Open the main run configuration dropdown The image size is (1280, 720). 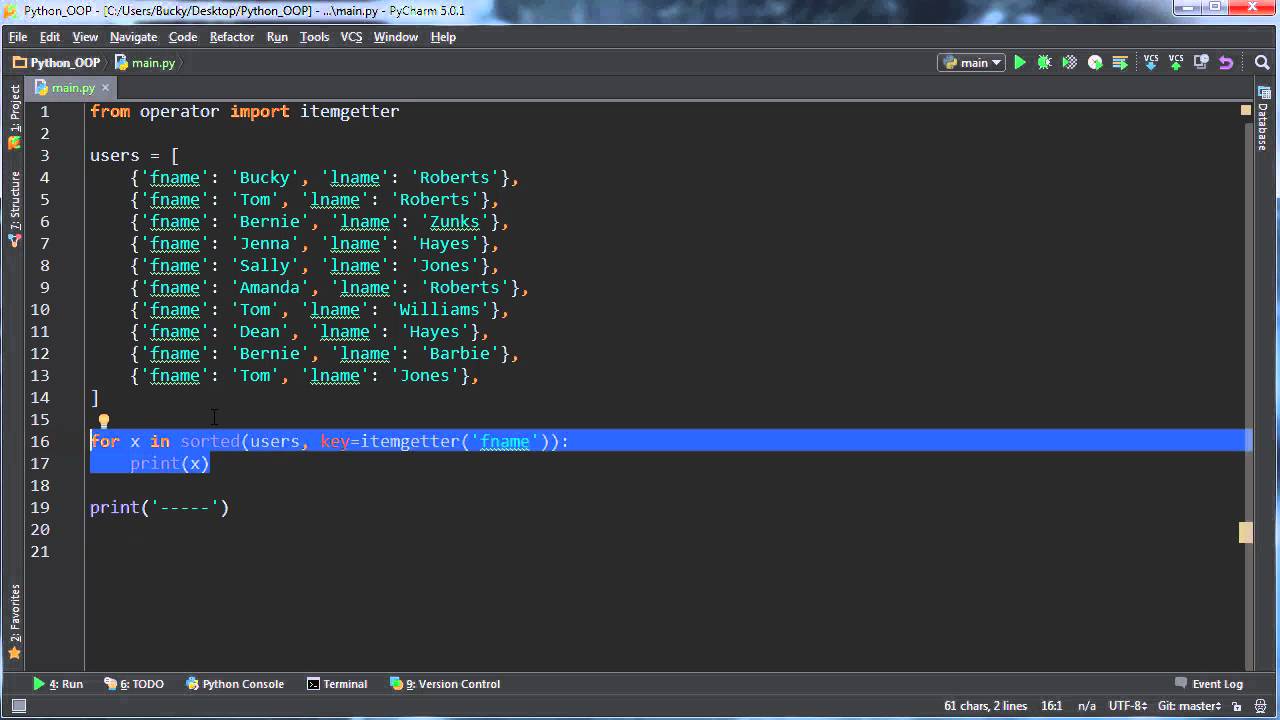[x=972, y=62]
